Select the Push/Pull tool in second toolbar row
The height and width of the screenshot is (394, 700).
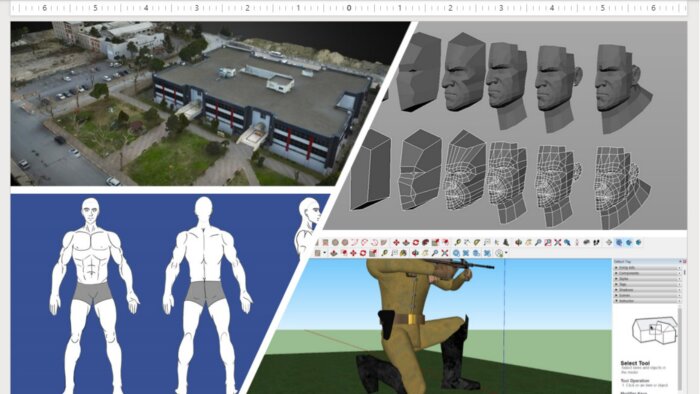point(334,253)
